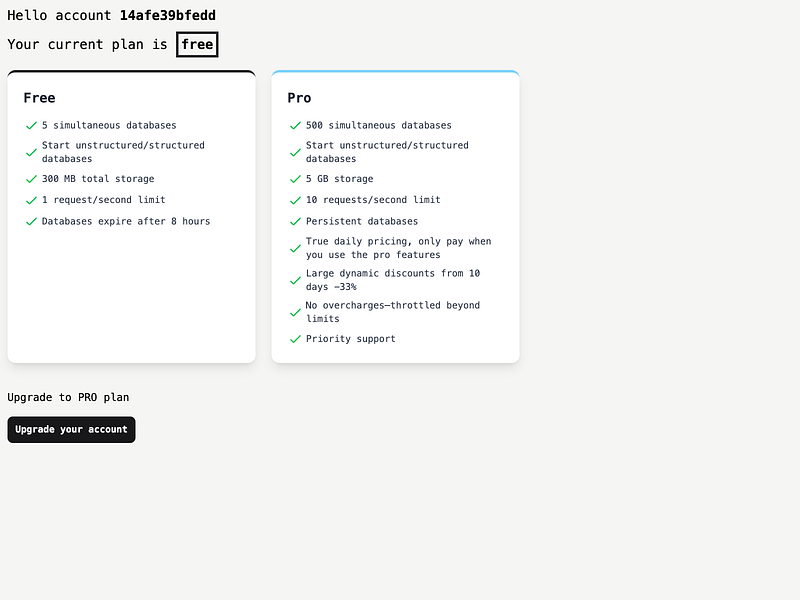The height and width of the screenshot is (600, 800).
Task: Click checkmark beside Databases expire after 8 hours
Action: 31,221
